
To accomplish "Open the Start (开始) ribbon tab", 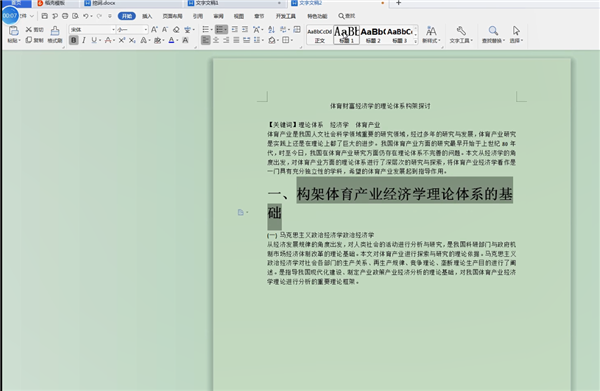I will (x=127, y=16).
